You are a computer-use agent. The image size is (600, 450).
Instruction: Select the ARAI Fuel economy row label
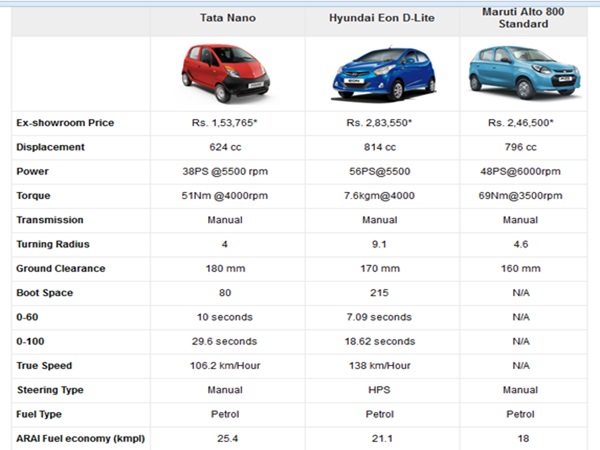coord(80,438)
